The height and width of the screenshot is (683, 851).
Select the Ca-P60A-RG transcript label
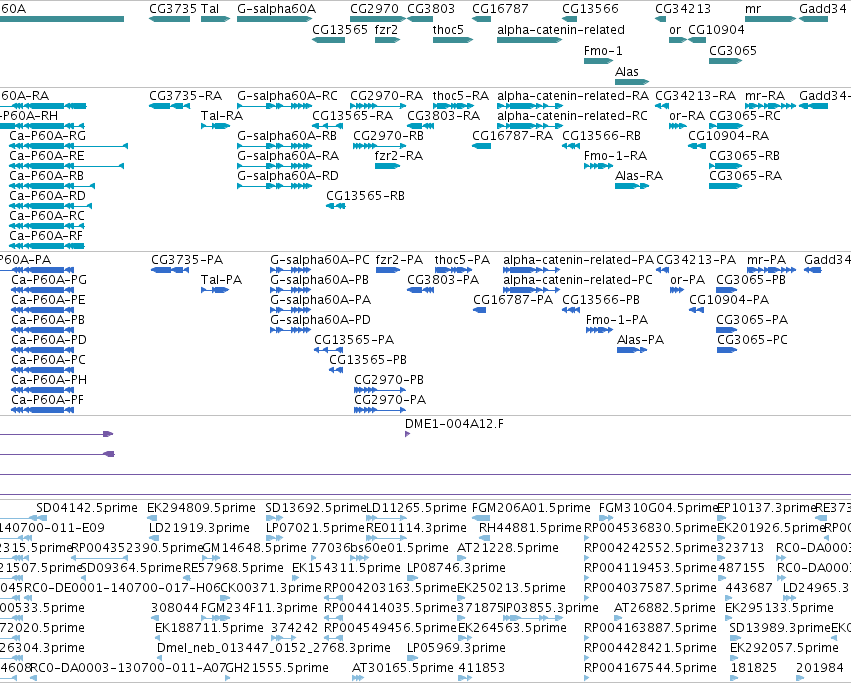48,136
